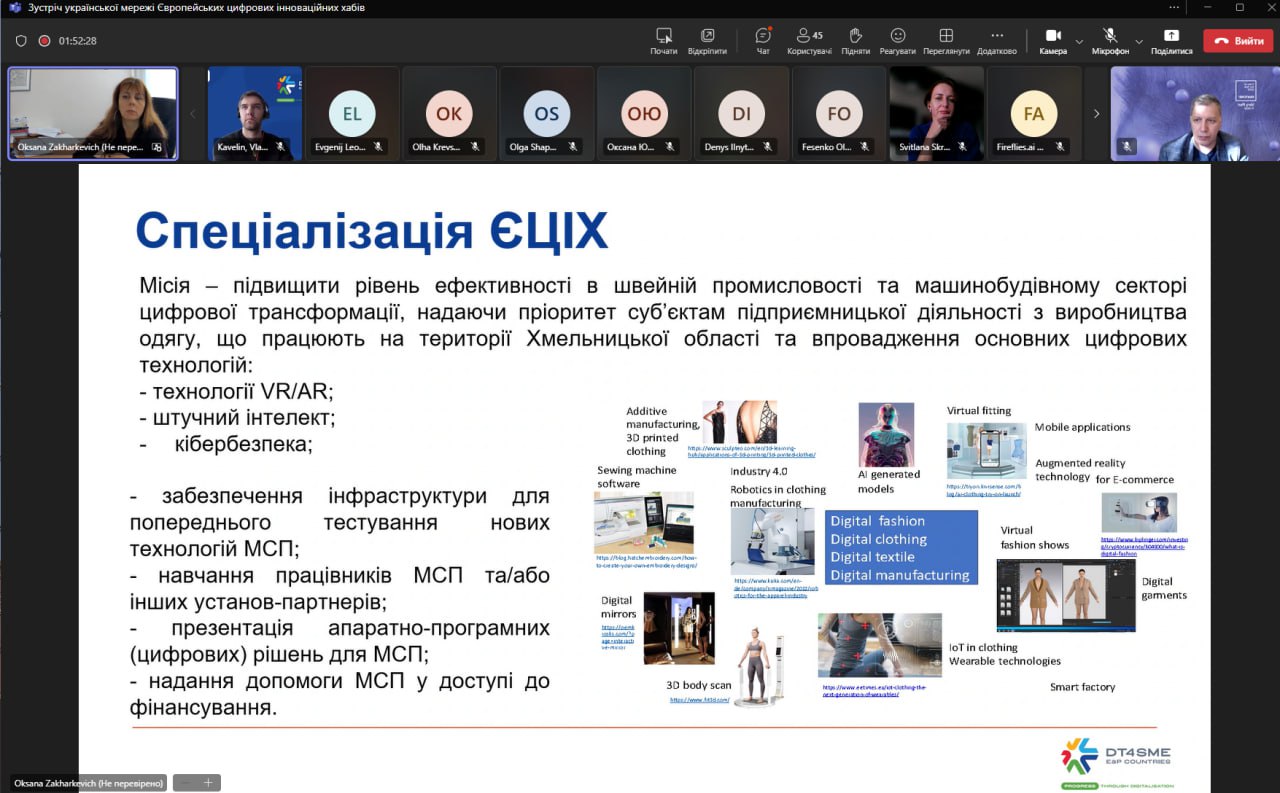This screenshot has width=1280, height=793.
Task: Click the shield security icon near the timer
Action: [x=21, y=41]
